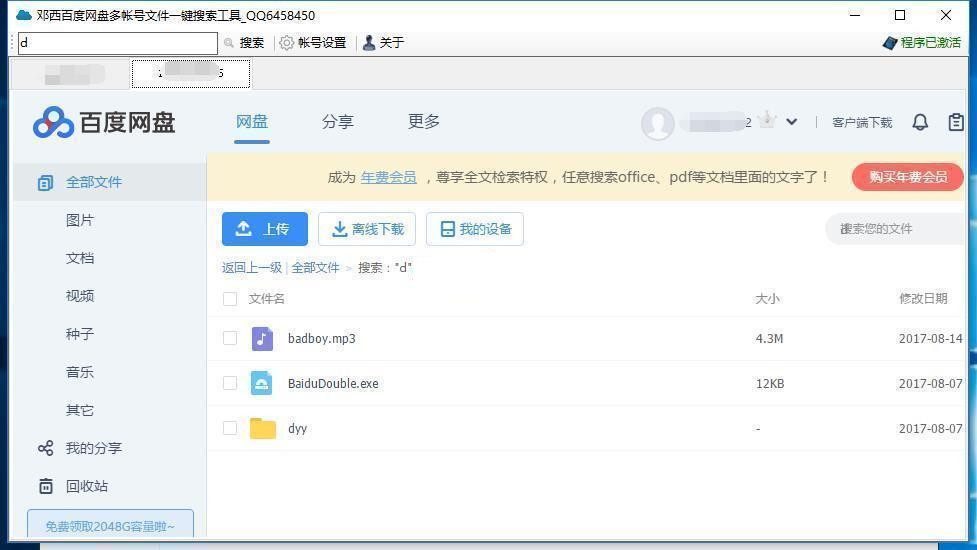Click the cloud app icon in the title bar
Image resolution: width=977 pixels, height=550 pixels.
point(24,15)
